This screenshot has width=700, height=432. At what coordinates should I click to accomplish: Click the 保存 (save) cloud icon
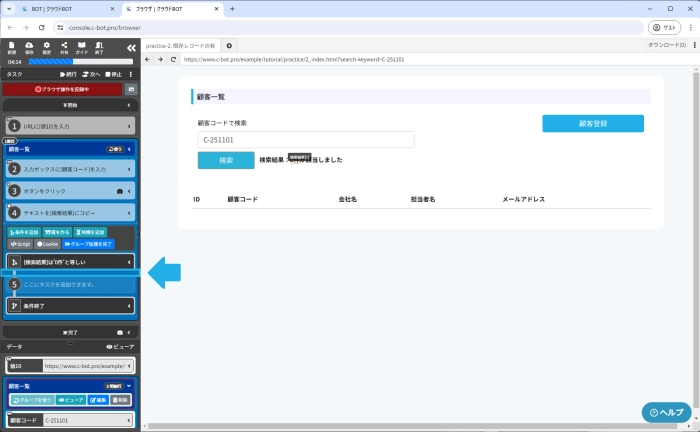coord(29,47)
